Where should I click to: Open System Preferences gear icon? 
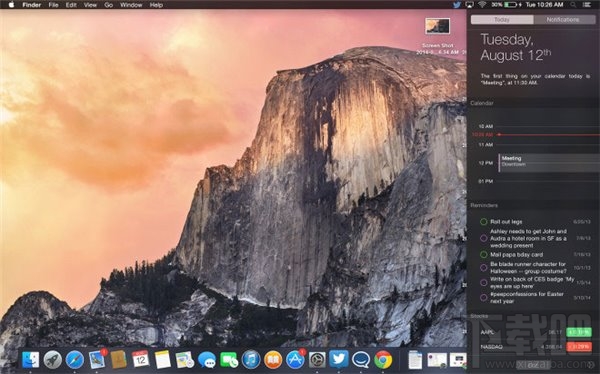click(317, 360)
